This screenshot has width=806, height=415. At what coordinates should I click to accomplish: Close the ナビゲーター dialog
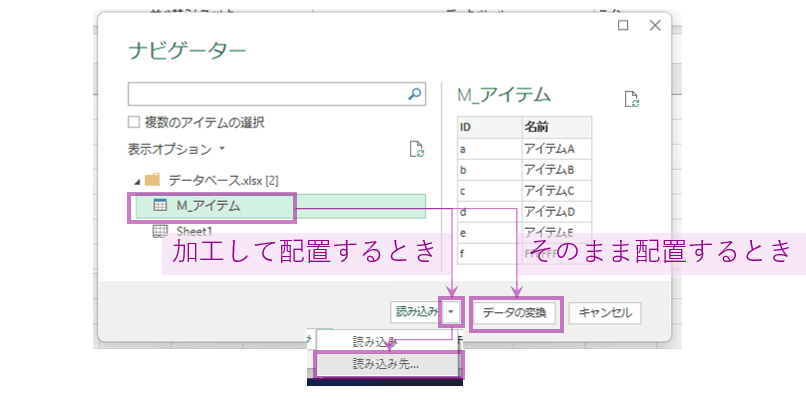pyautogui.click(x=655, y=25)
